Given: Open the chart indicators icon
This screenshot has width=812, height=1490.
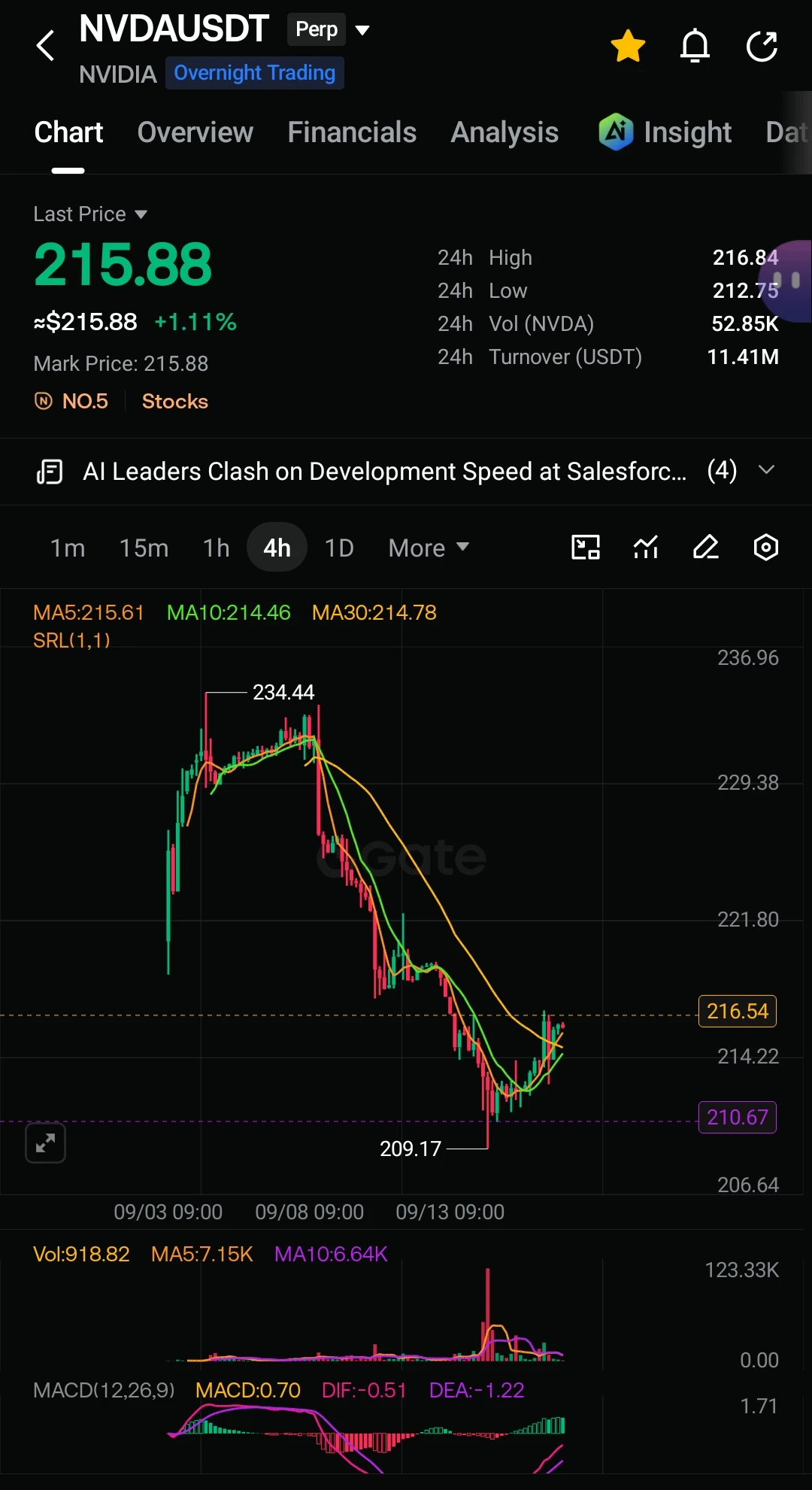Looking at the screenshot, I should point(646,548).
